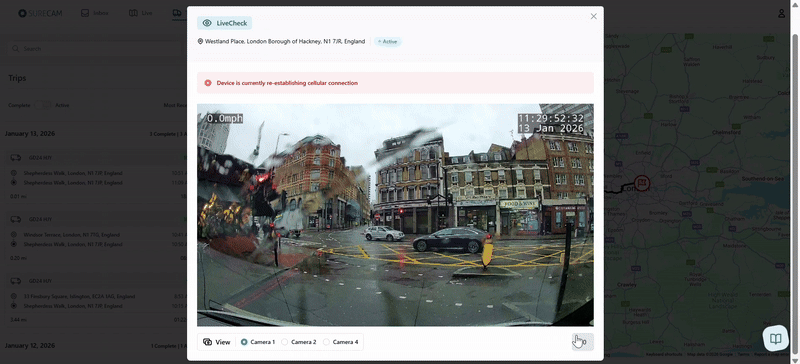Screen dimensions: 800x364
Task: Open the Live tab
Action: point(141,13)
